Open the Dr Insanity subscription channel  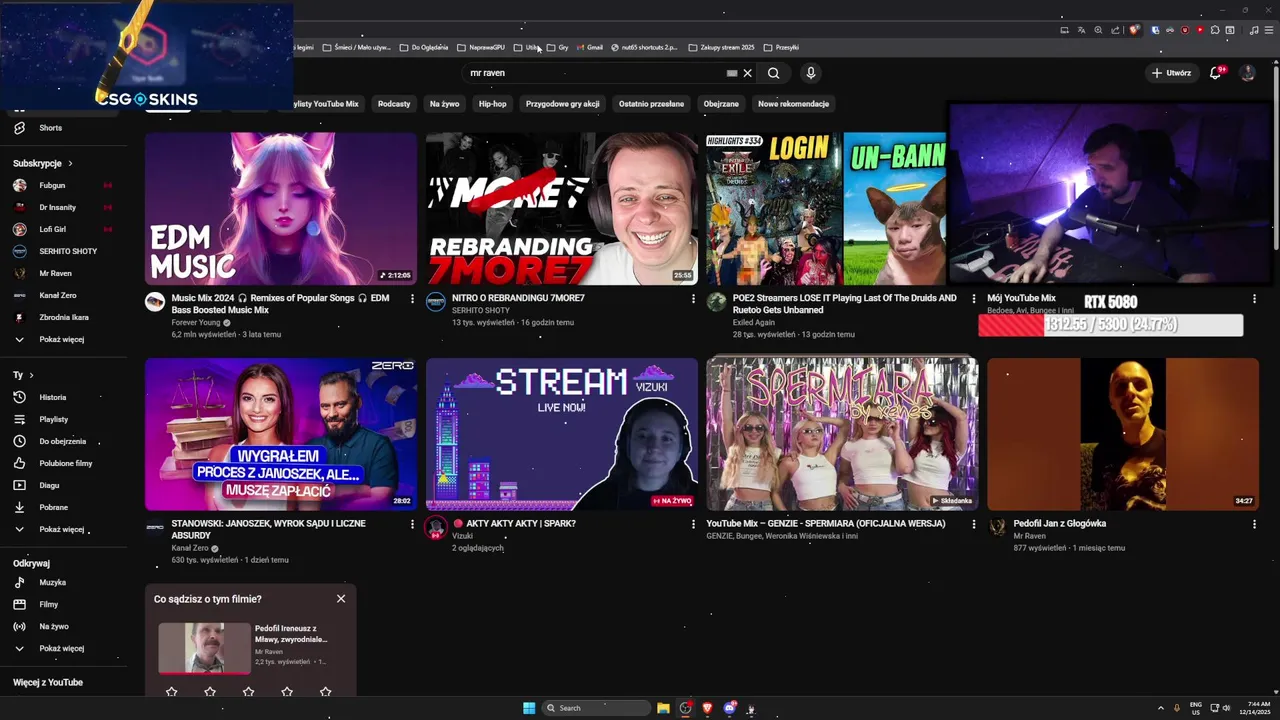pyautogui.click(x=64, y=207)
